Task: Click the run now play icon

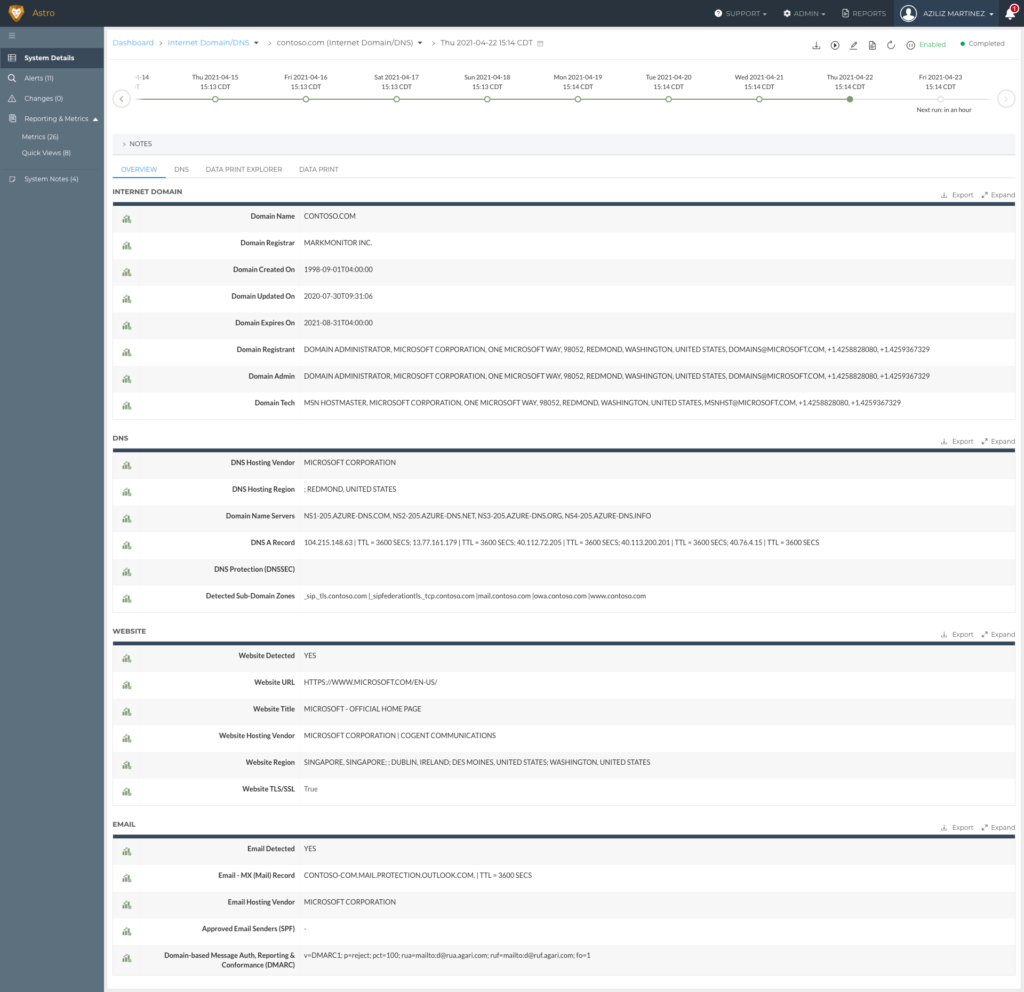Action: [835, 45]
